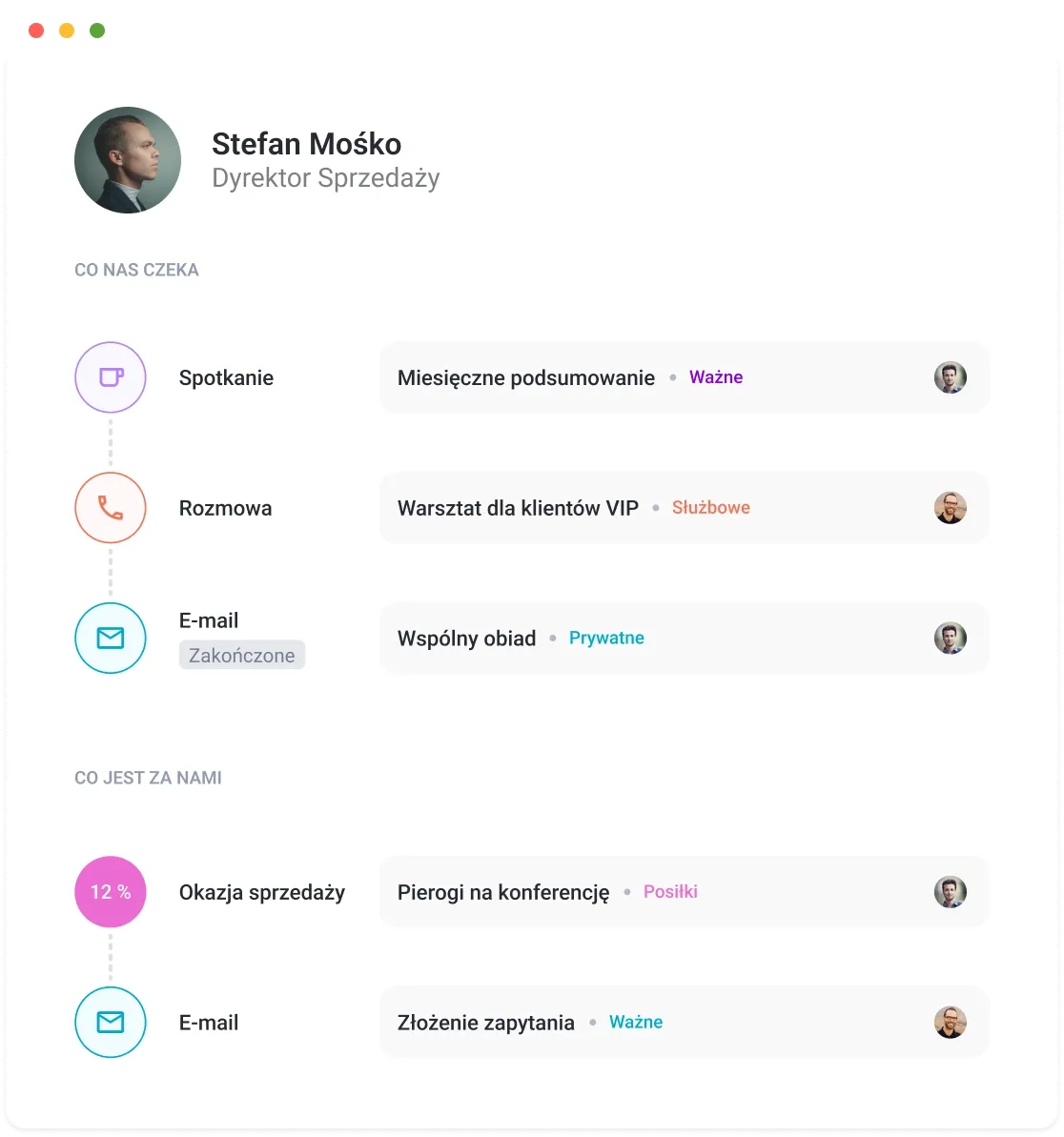Open the Zakończone status selector
Screen dimensions: 1064x1137
[241, 655]
